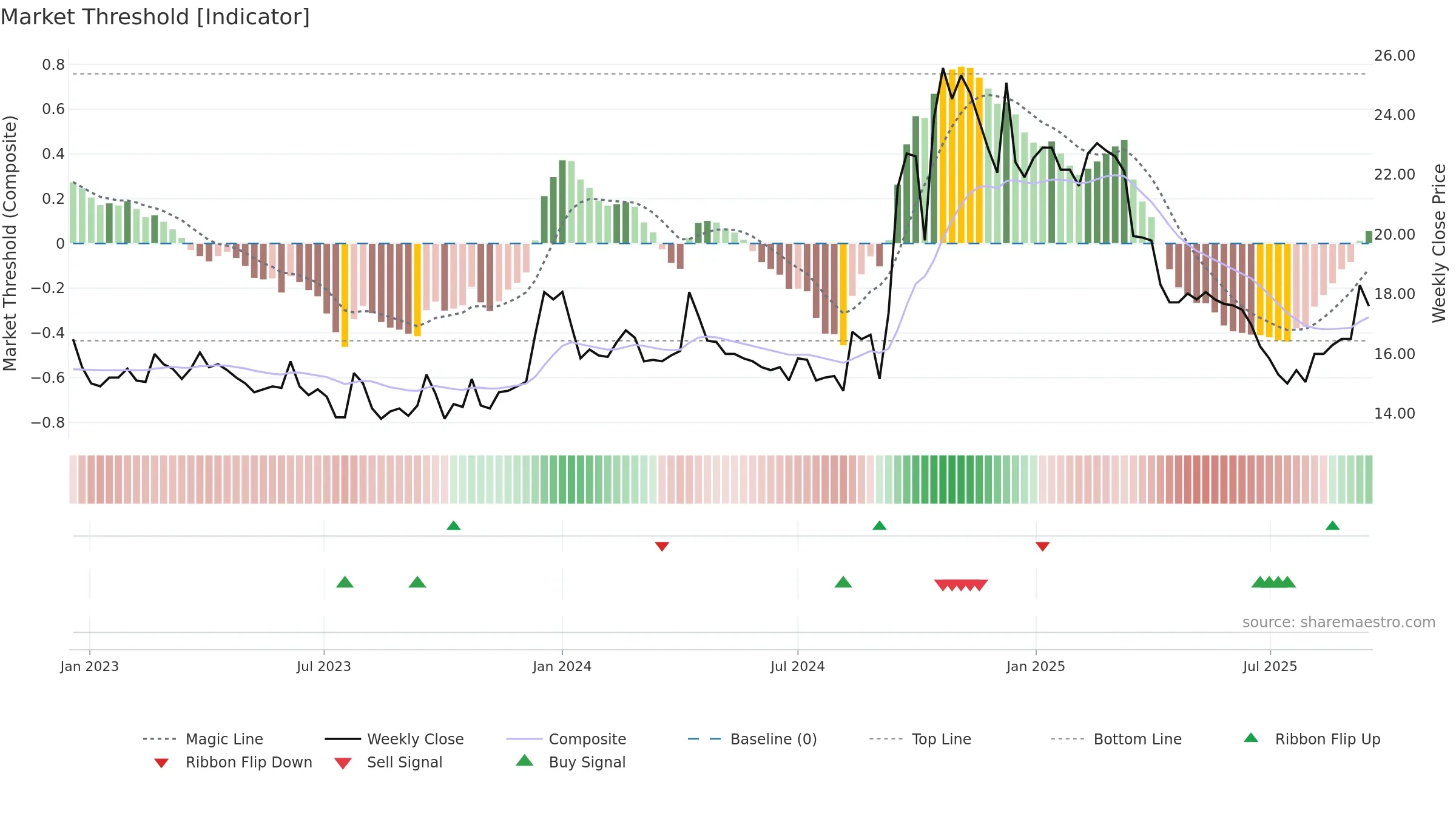This screenshot has width=1456, height=819.
Task: Click the 20.00 price axis label
Action: tap(1395, 234)
